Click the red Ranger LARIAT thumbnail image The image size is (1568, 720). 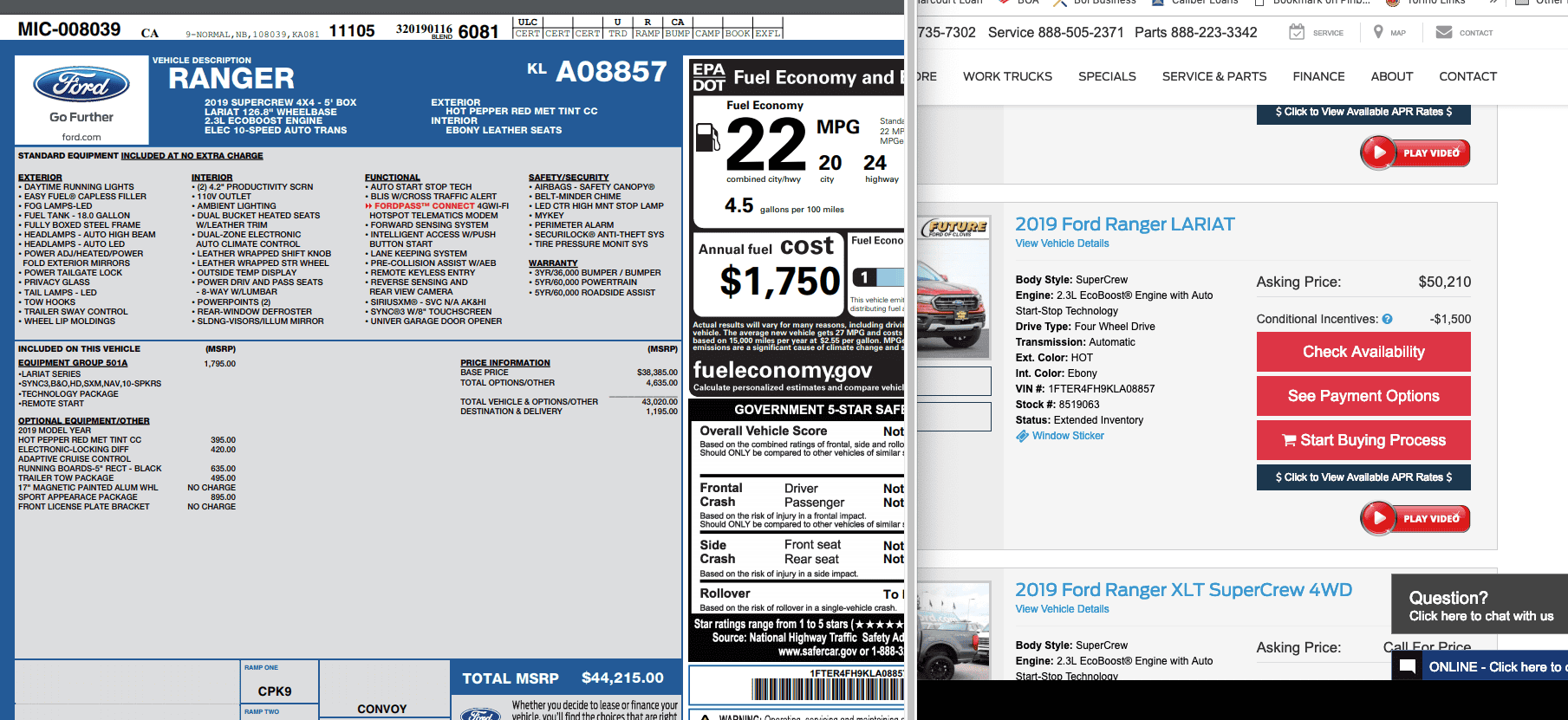(954, 289)
